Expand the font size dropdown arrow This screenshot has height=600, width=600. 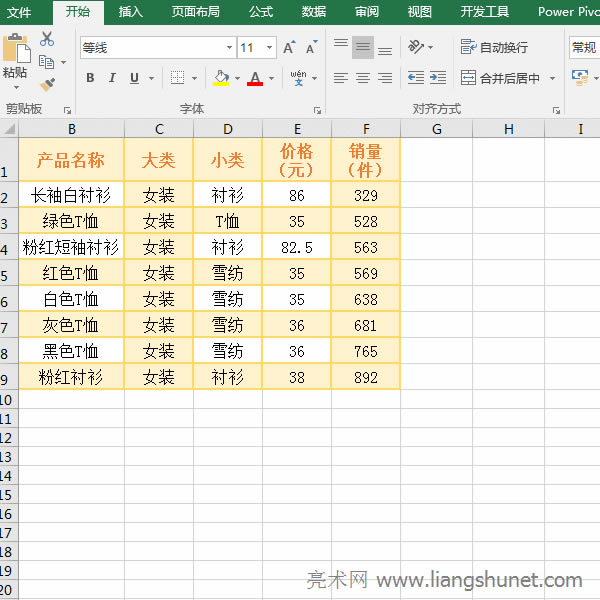[270, 48]
